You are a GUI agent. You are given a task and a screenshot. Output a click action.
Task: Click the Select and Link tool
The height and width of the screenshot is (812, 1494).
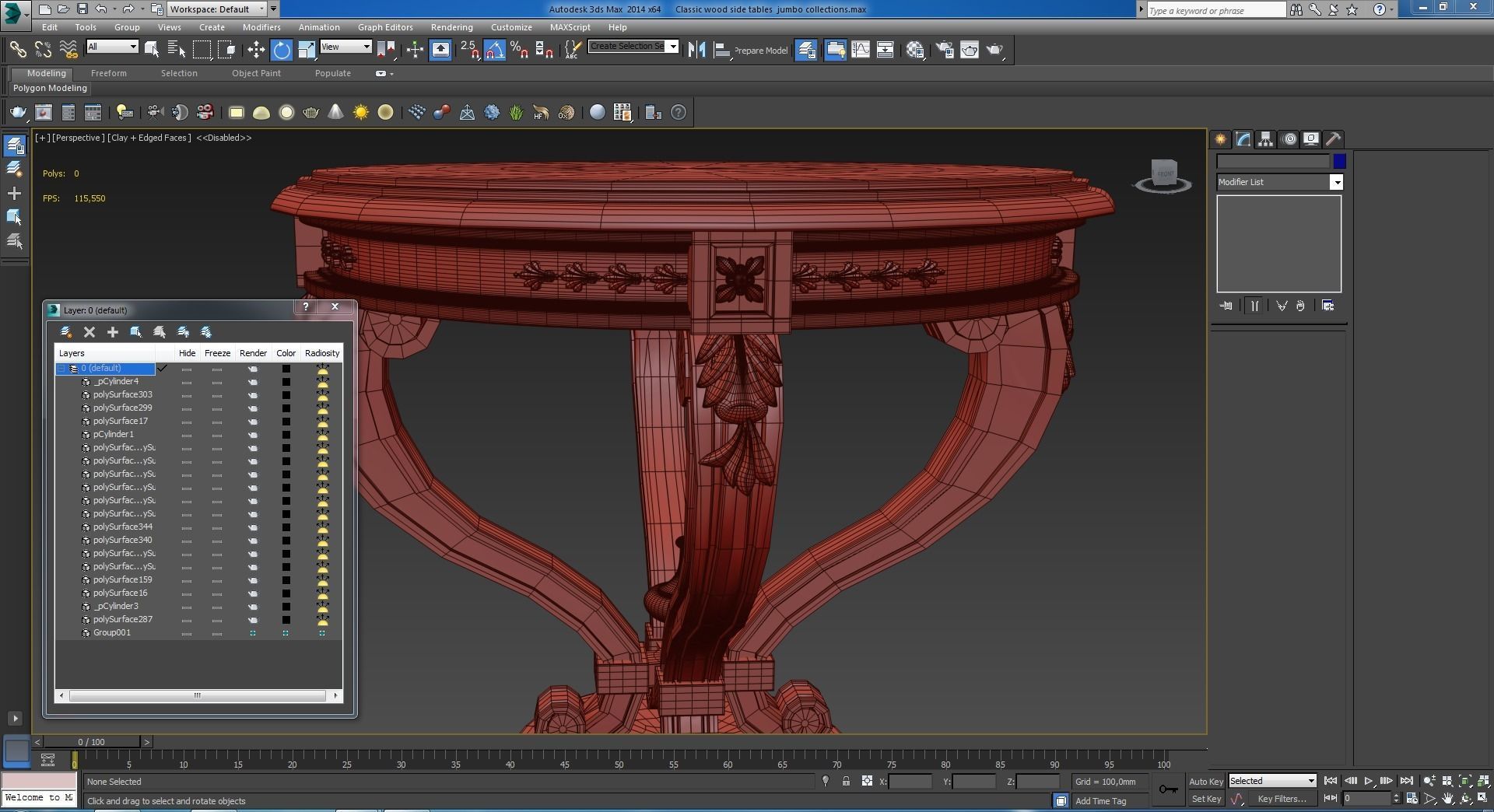click(17, 50)
